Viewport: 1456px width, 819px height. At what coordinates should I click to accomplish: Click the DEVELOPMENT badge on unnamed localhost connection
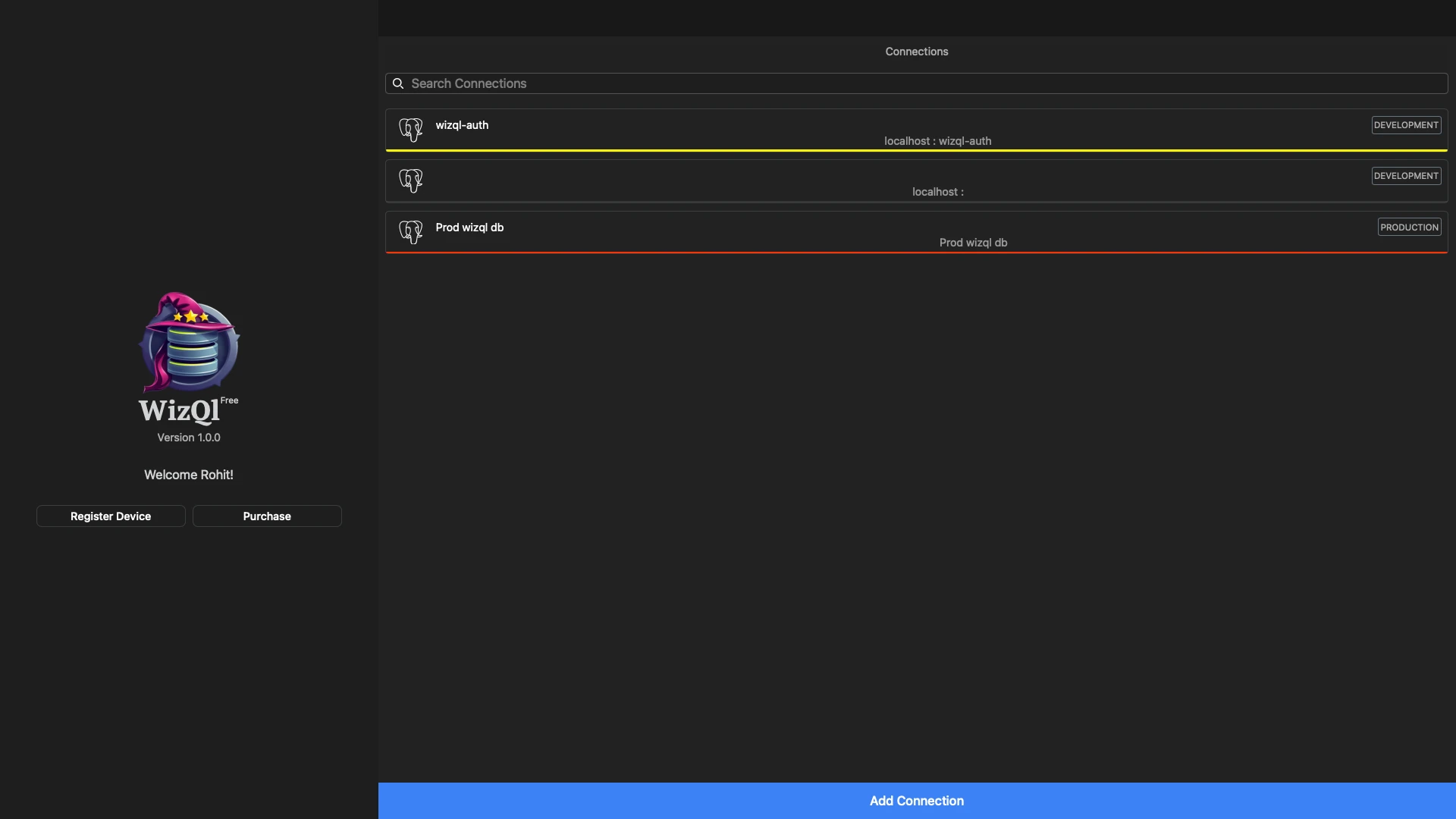click(1406, 176)
